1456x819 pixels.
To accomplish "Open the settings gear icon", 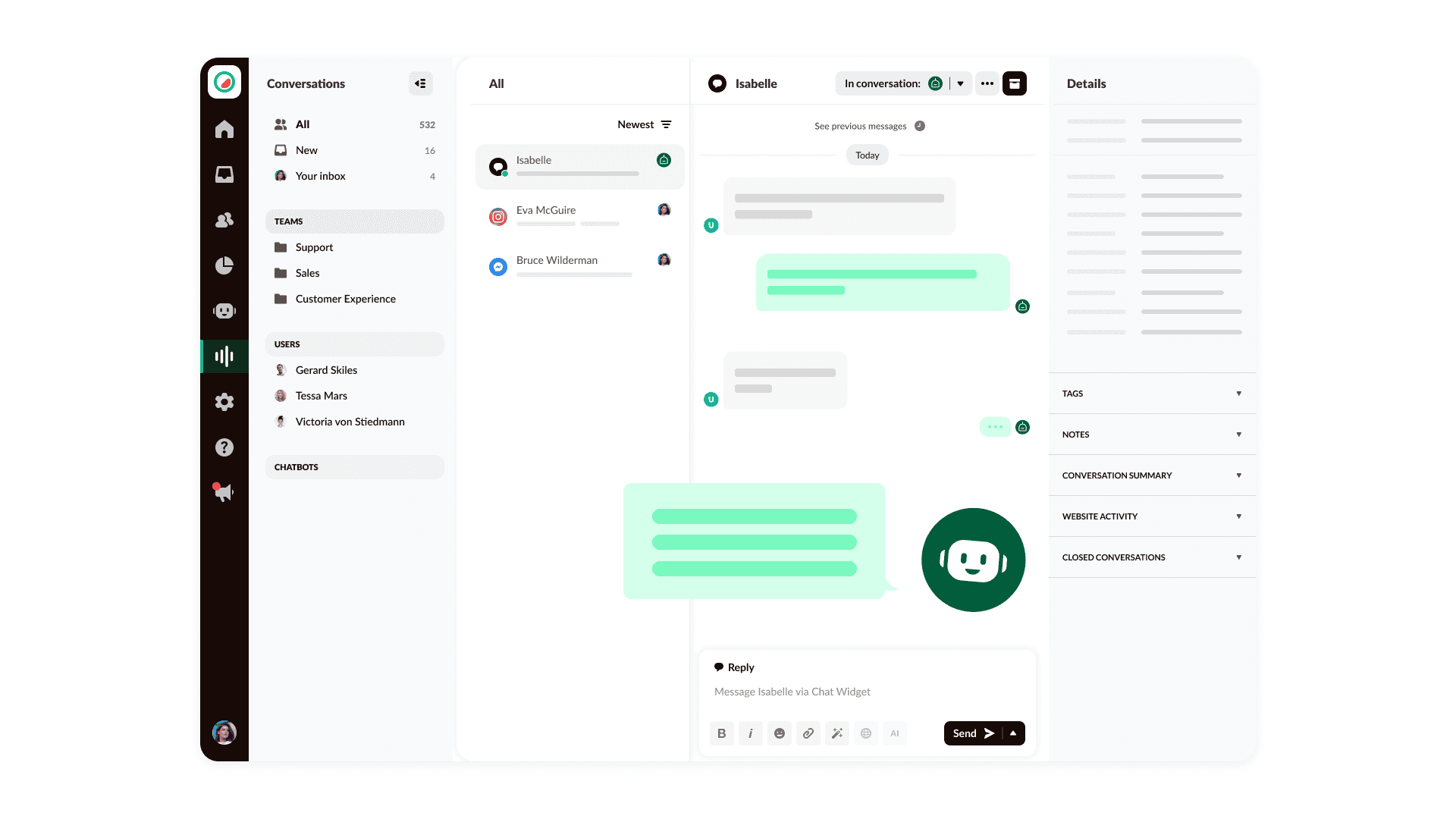I will pos(224,402).
